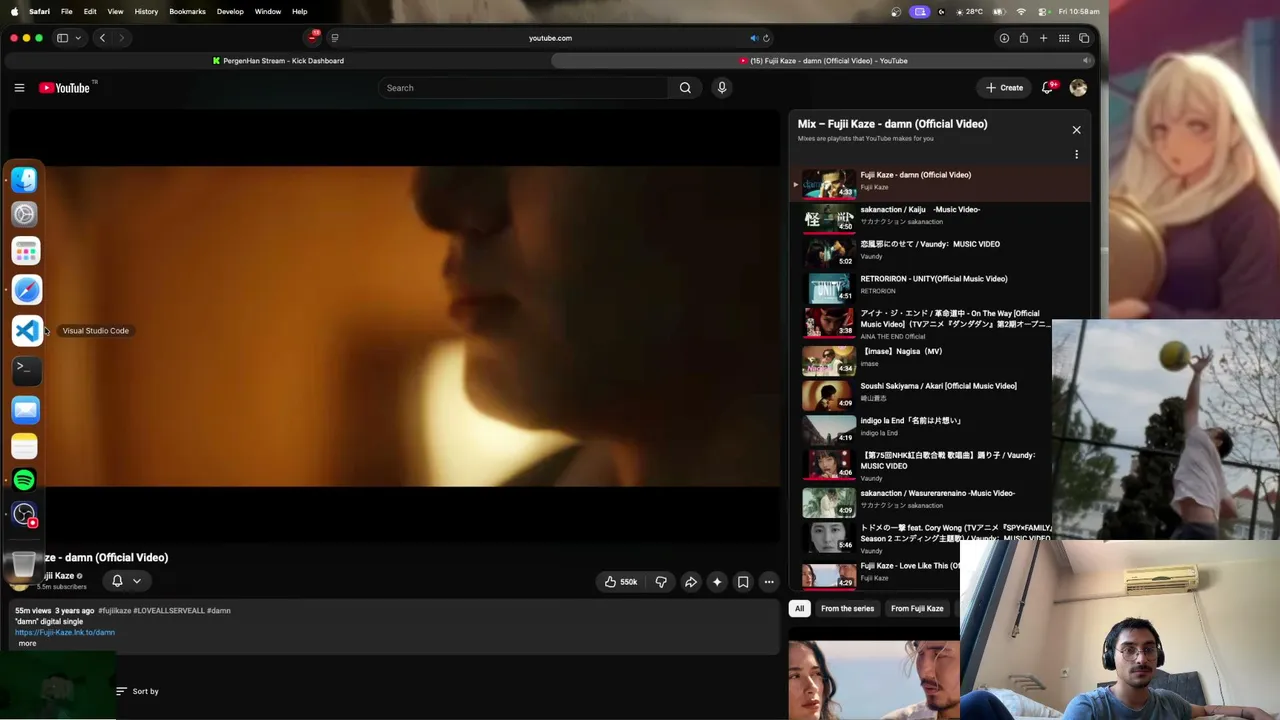Select the 'All' filter chip
1280x720 pixels.
pos(799,608)
